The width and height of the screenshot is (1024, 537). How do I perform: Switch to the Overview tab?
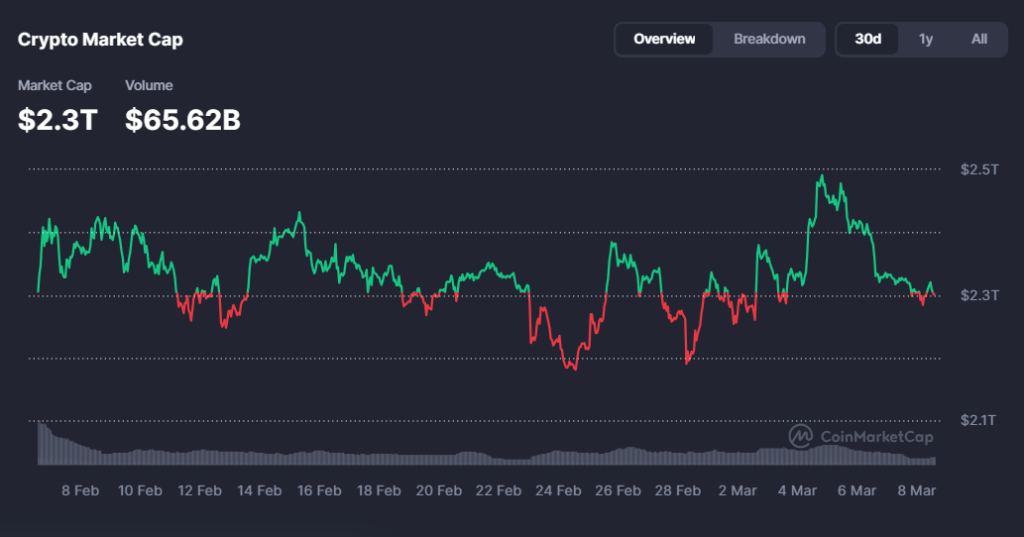(664, 39)
